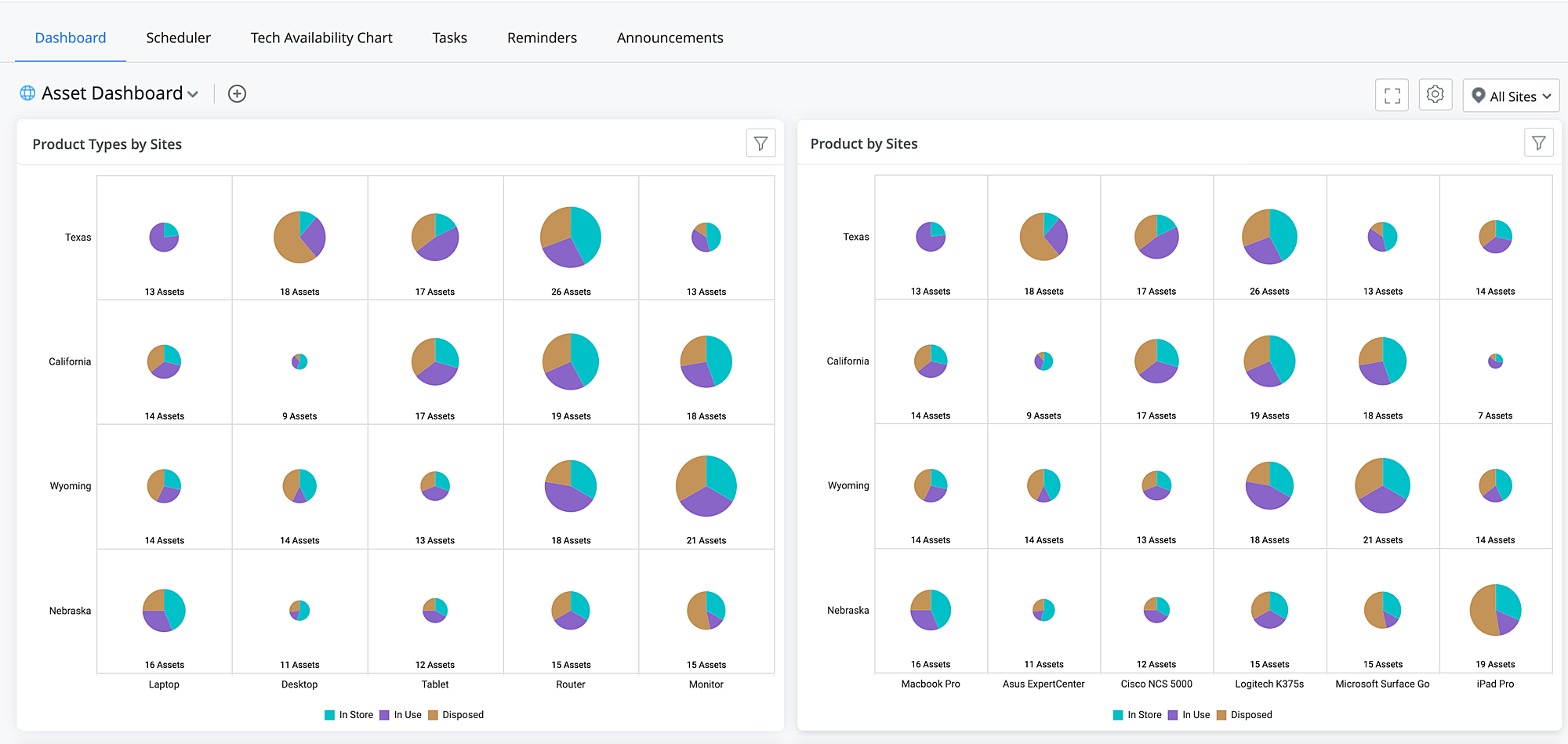Image resolution: width=1568 pixels, height=744 pixels.
Task: Open dashboard settings gear icon
Action: (x=1436, y=95)
